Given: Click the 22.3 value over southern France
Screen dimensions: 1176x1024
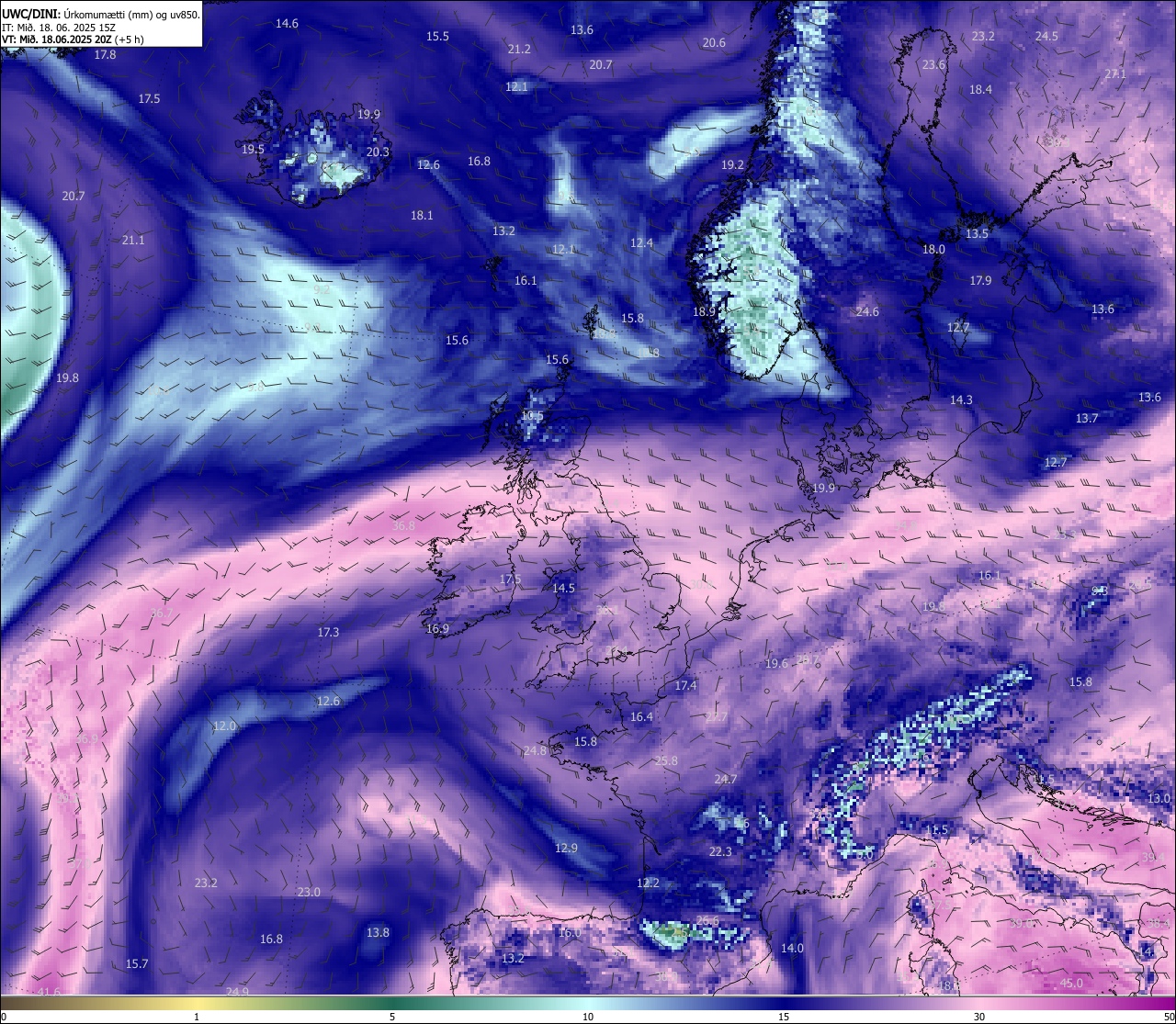Looking at the screenshot, I should click(720, 851).
